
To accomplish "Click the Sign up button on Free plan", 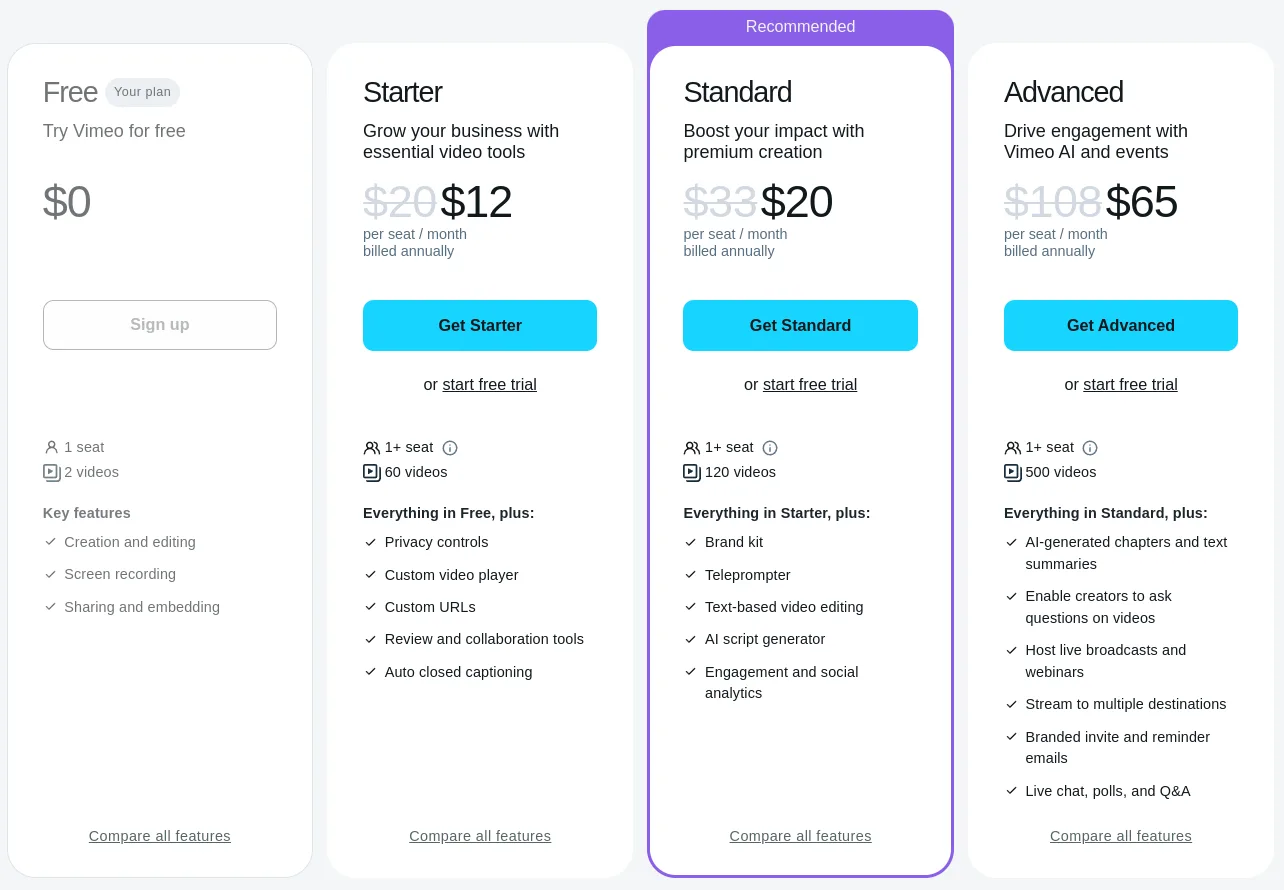I will 160,325.
